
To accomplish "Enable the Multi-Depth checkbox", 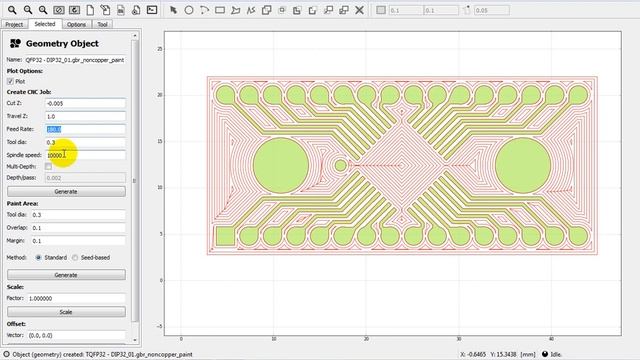I will click(49, 167).
